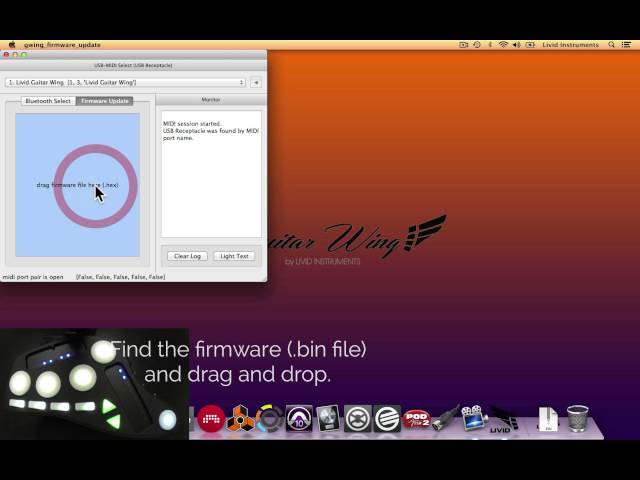The image size is (640, 480).
Task: Click the refresh button beside port dropdown
Action: 256,82
